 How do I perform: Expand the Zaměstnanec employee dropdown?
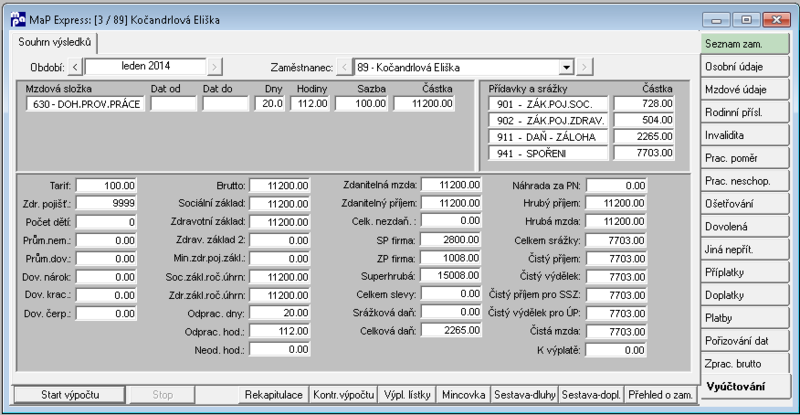point(566,67)
